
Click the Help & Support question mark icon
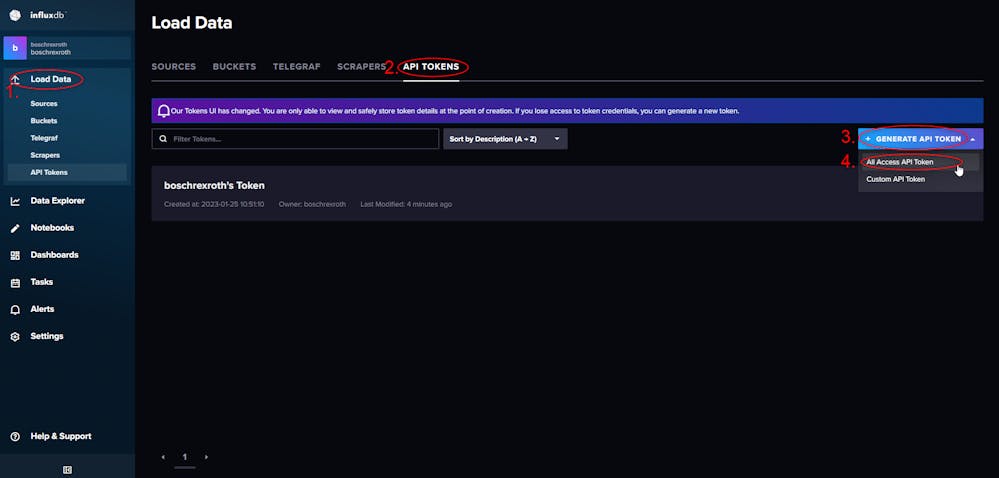pyautogui.click(x=15, y=437)
